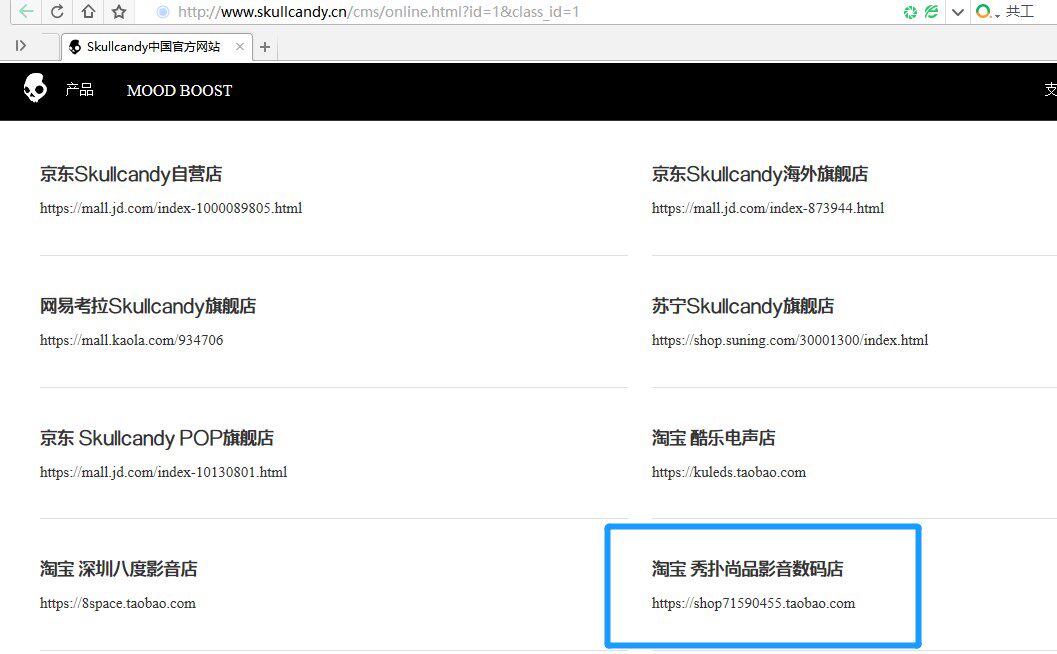Click the site info icon in address bar
The width and height of the screenshot is (1057, 654).
162,11
